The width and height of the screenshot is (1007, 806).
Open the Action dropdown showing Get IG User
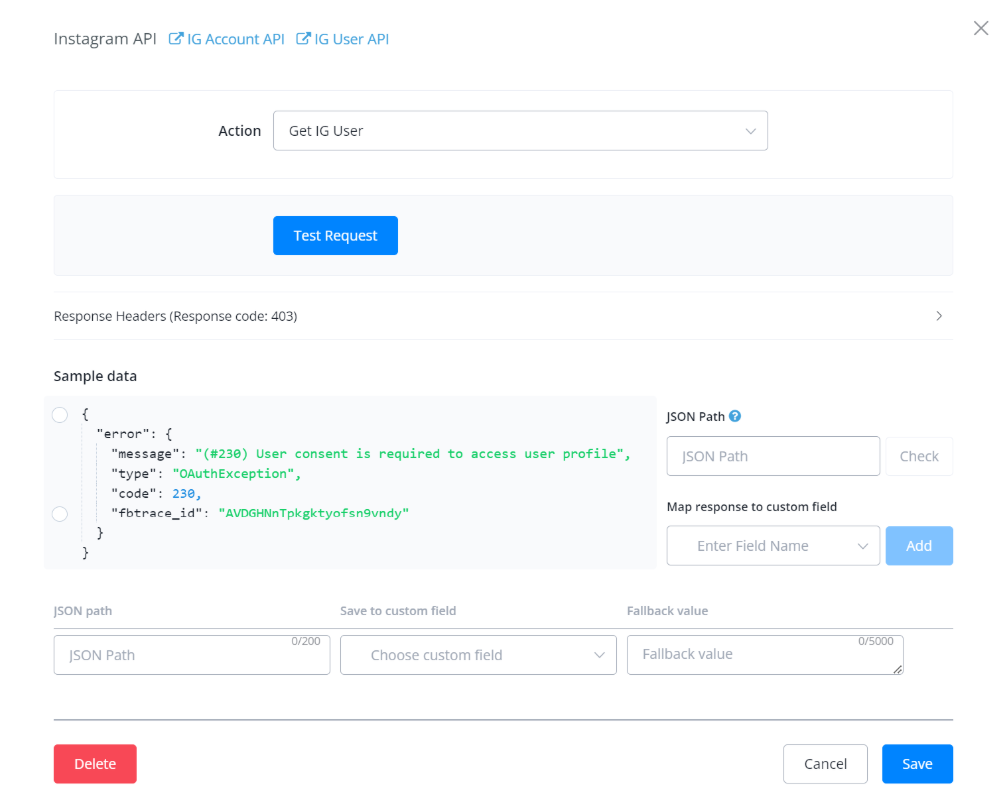tap(520, 131)
